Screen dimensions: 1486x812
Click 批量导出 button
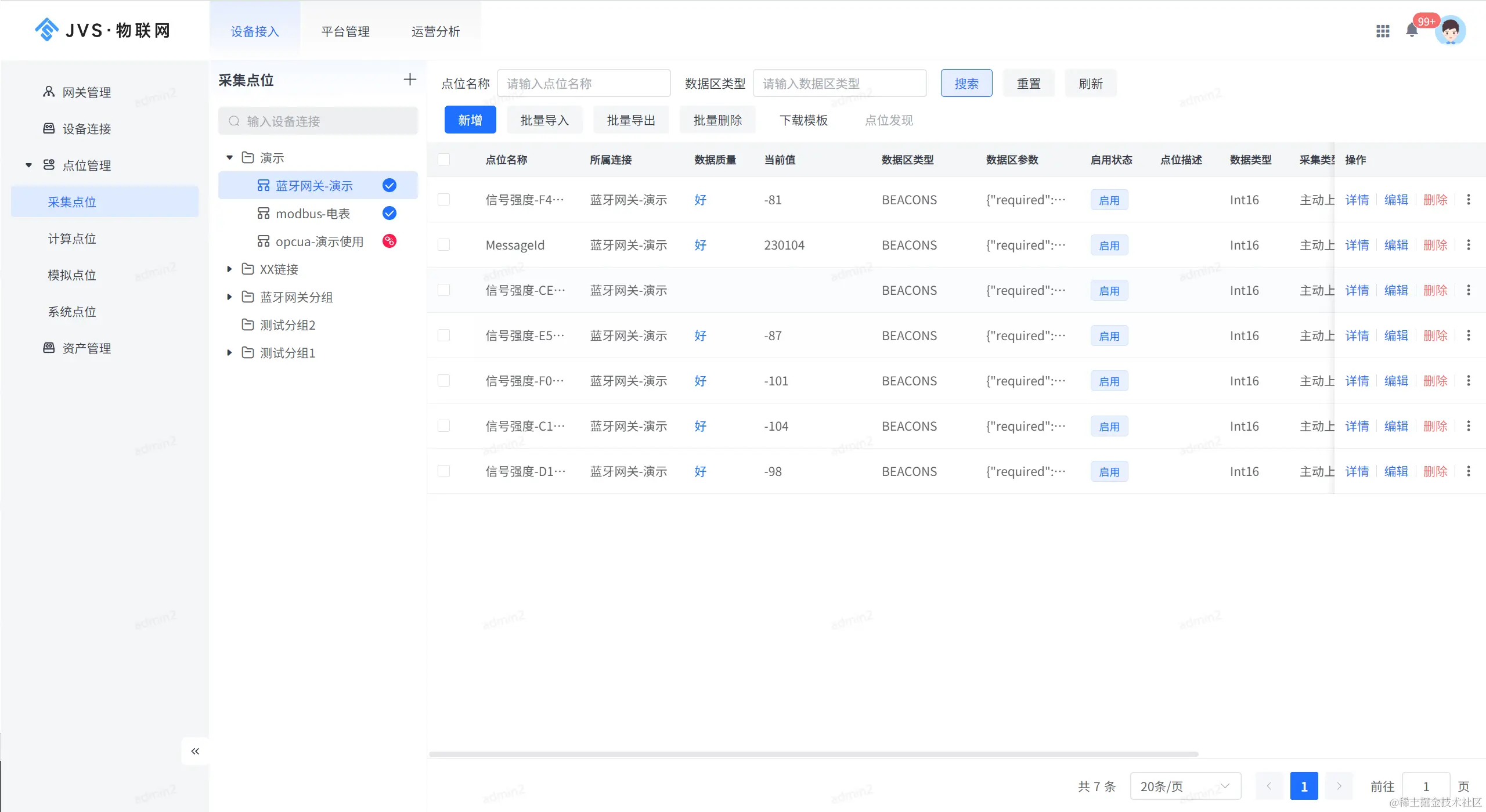(630, 120)
